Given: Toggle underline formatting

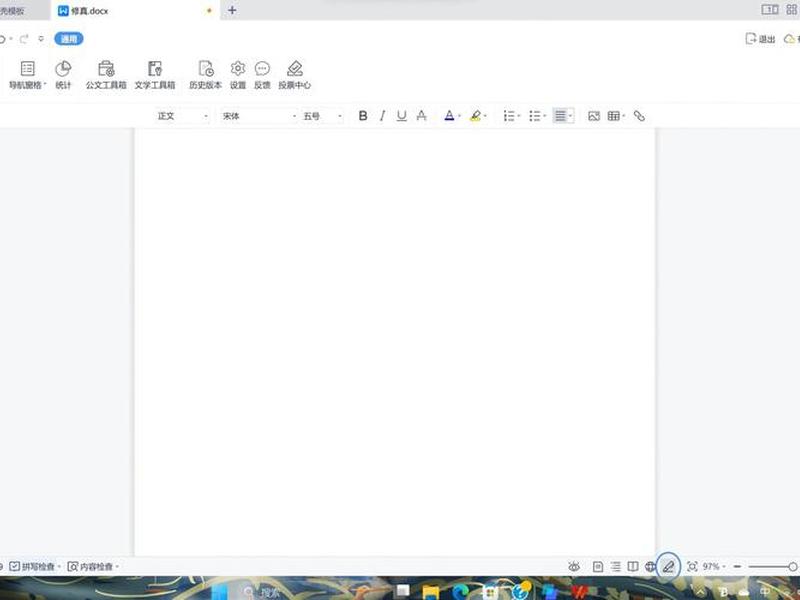Looking at the screenshot, I should 402,116.
